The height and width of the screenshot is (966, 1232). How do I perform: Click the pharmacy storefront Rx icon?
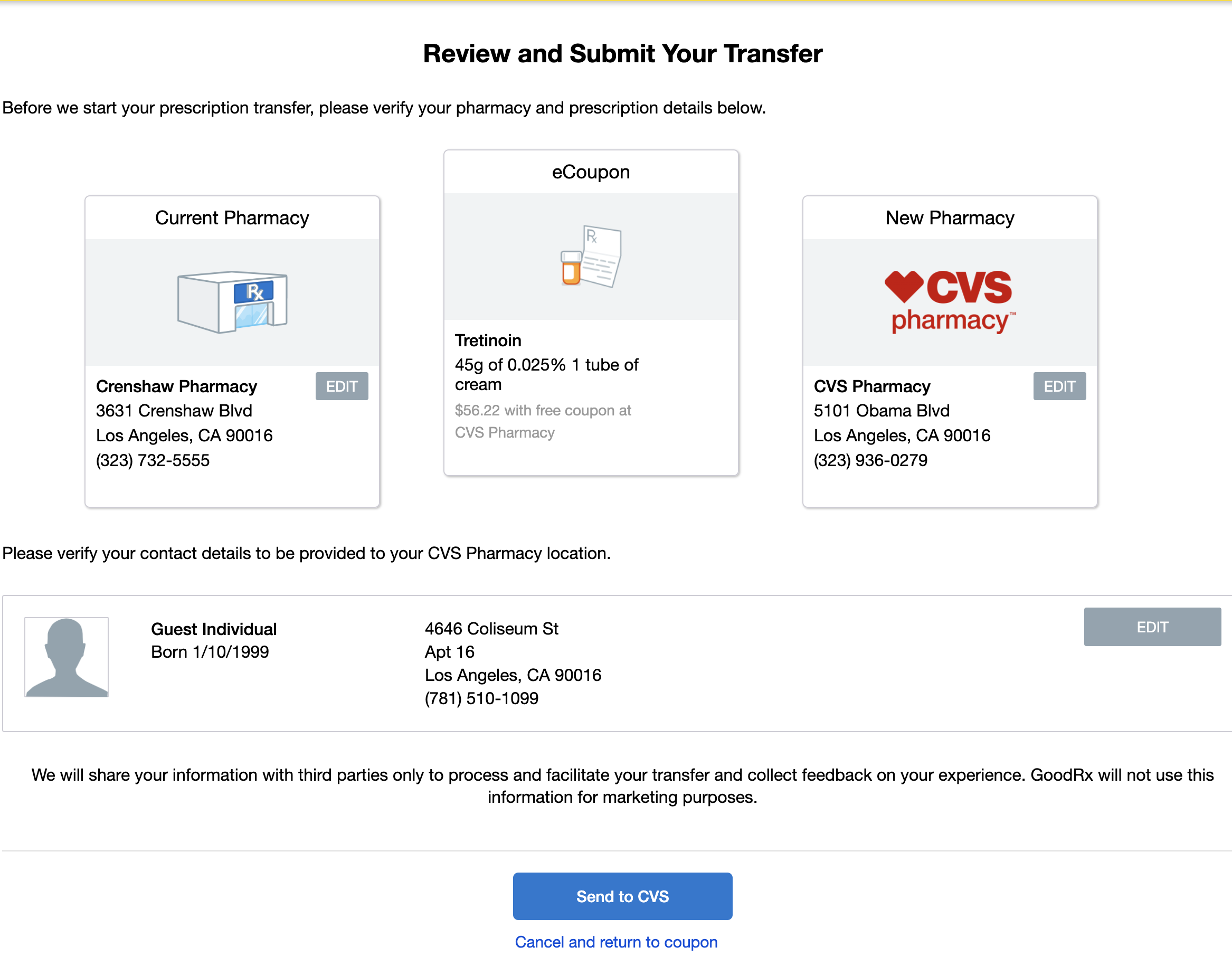(232, 302)
